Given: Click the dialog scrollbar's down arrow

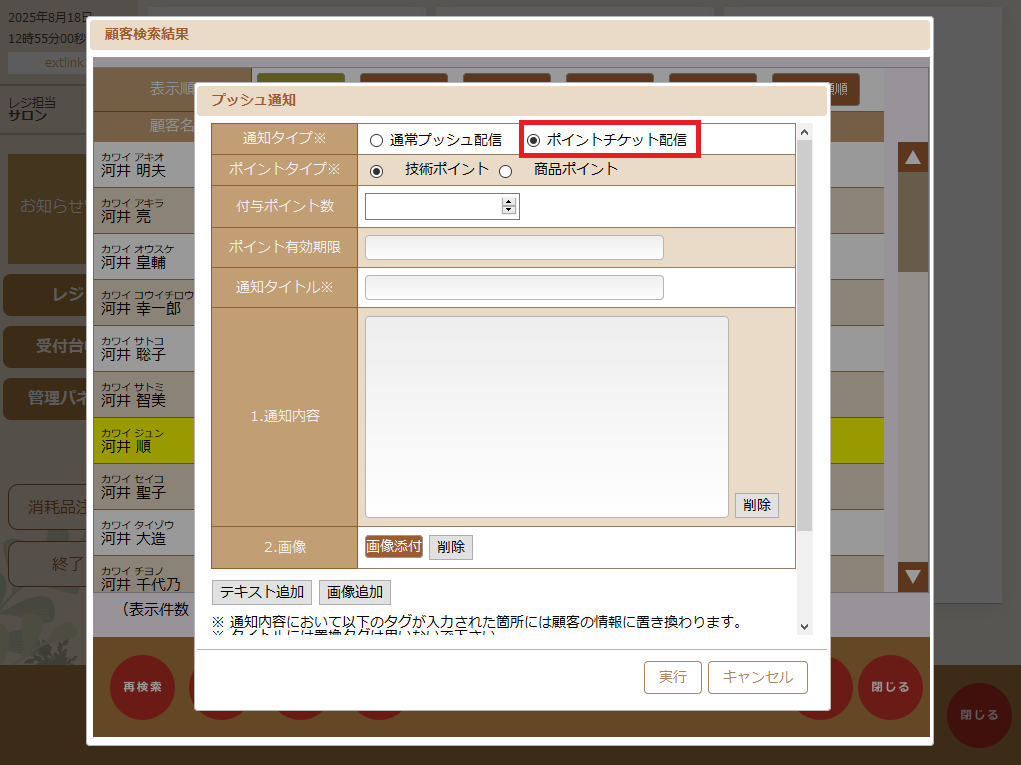Looking at the screenshot, I should [x=805, y=626].
